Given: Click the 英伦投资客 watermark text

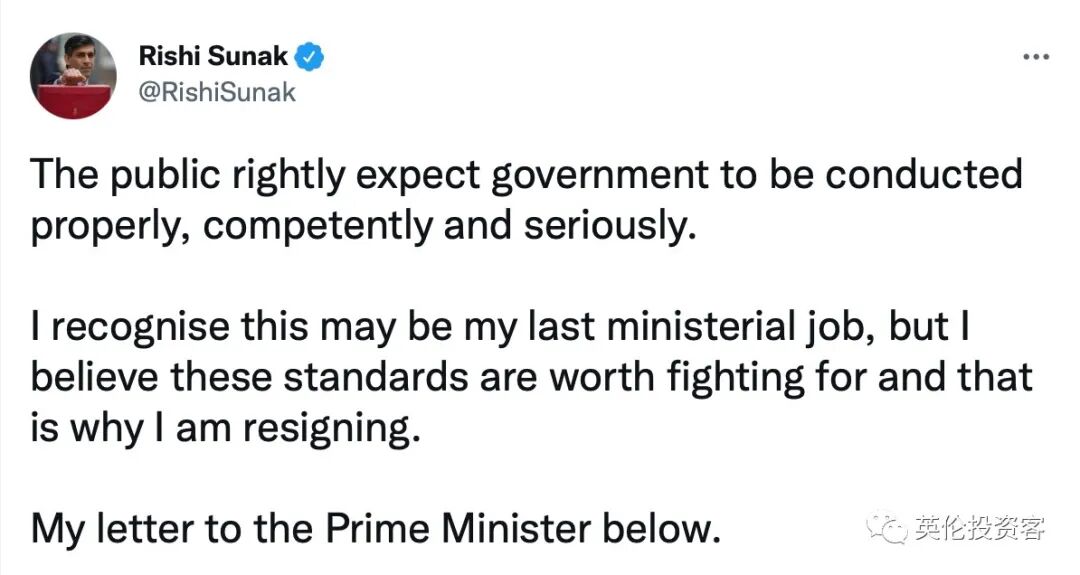Looking at the screenshot, I should click(x=980, y=525).
